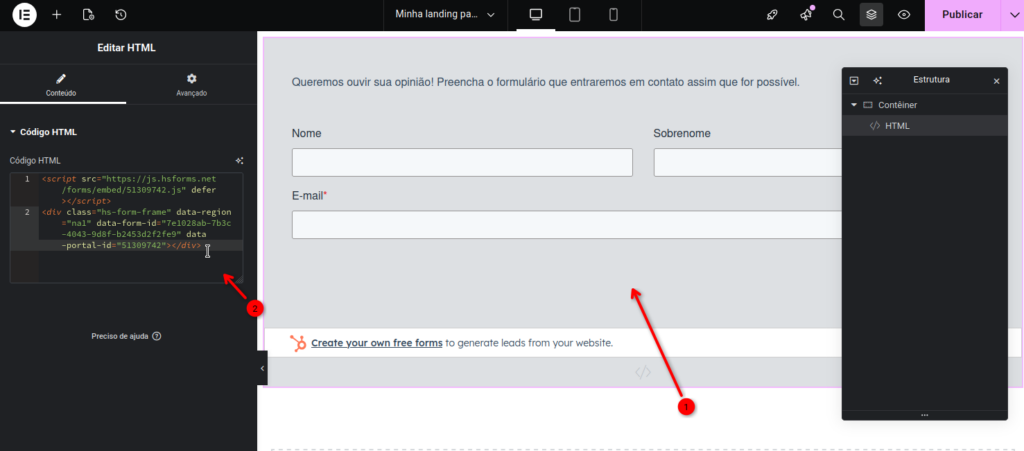Toggle the Structure layers panel icon

point(871,15)
